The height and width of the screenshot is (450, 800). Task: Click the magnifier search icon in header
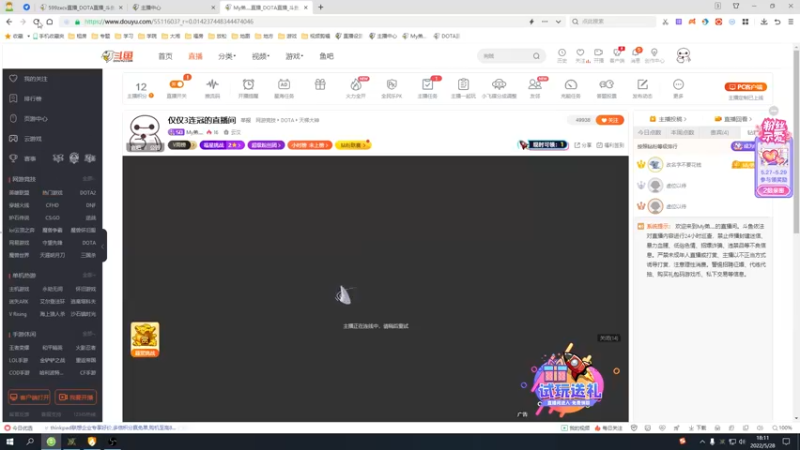pos(536,56)
